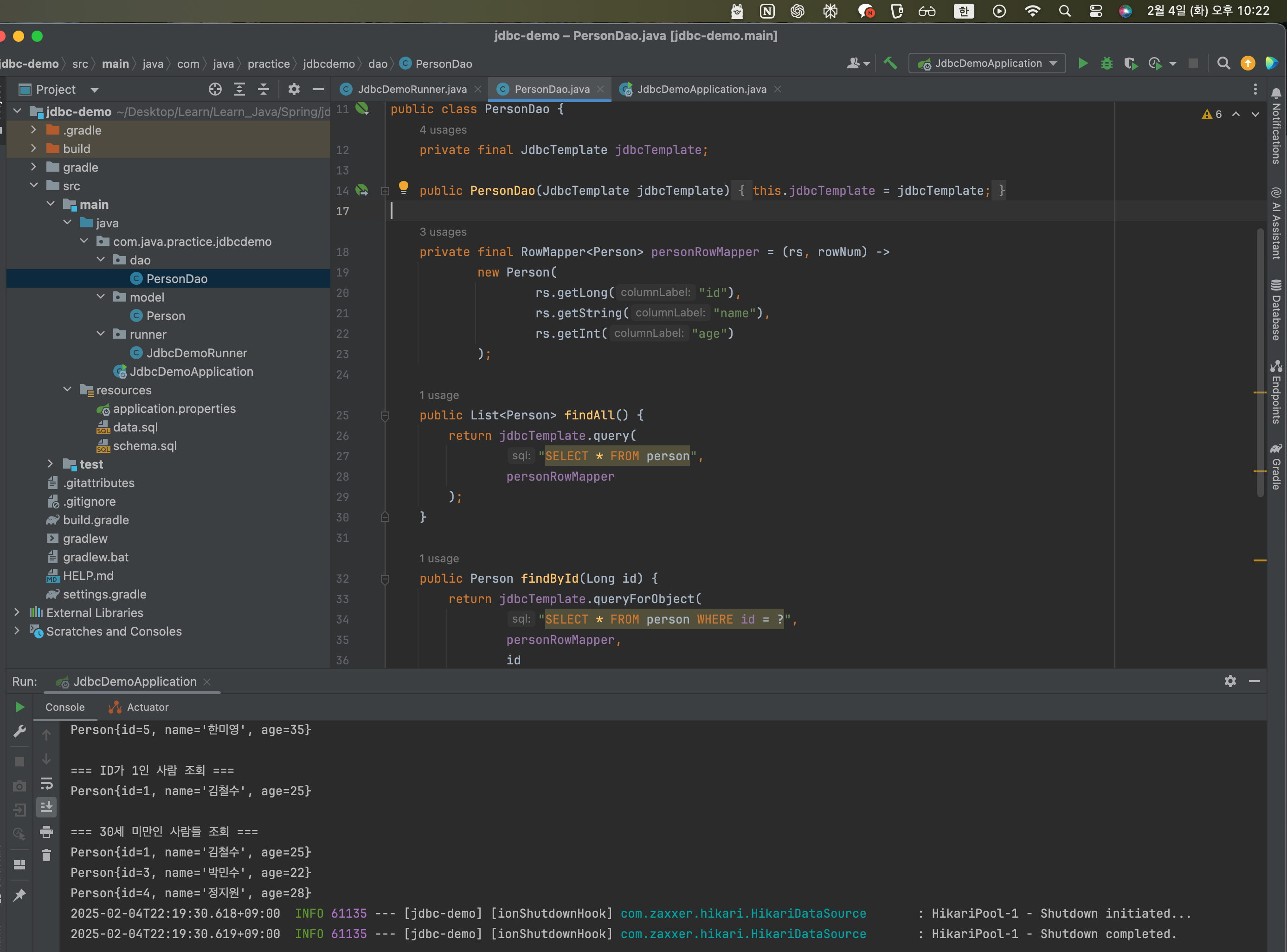This screenshot has height=952, width=1287.
Task: Click the light bulb intention icon
Action: [404, 187]
